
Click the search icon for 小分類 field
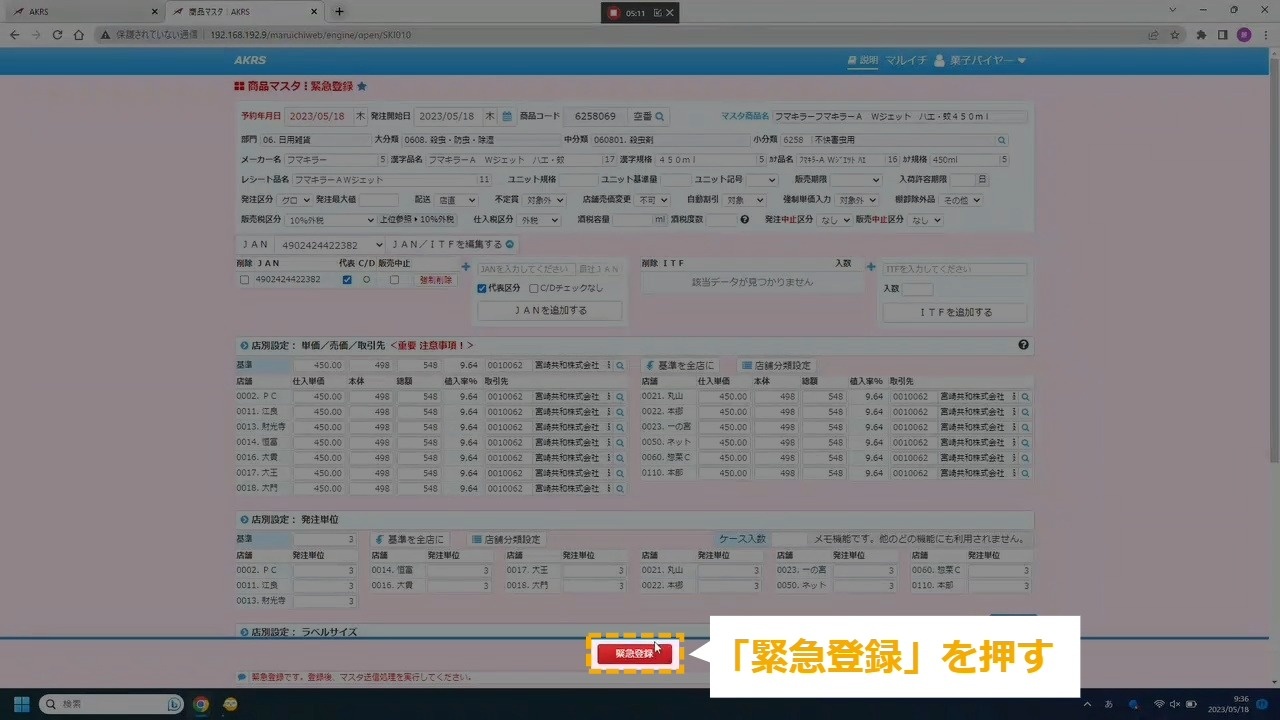click(x=1002, y=141)
